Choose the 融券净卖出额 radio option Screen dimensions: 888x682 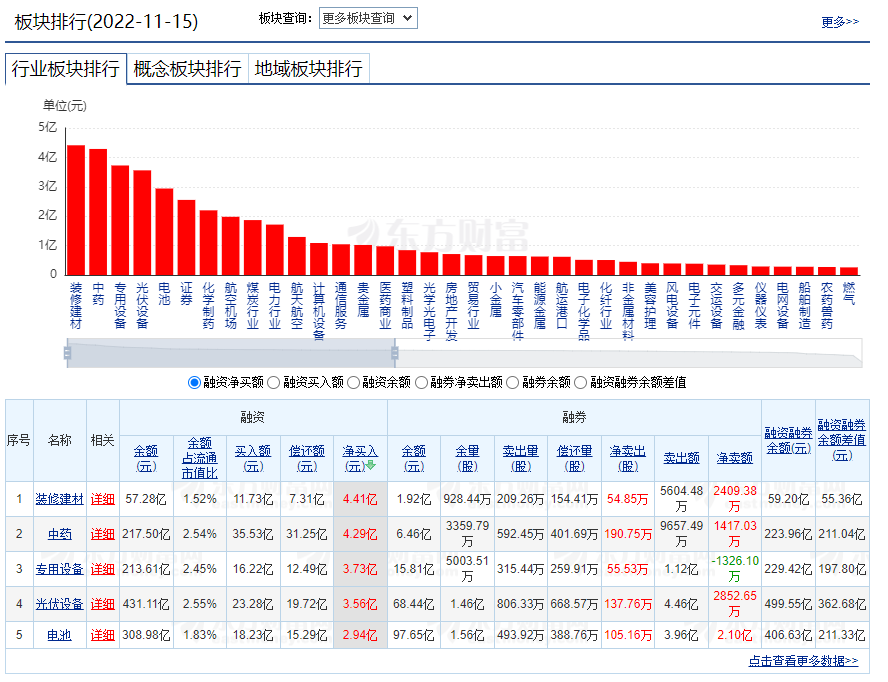pos(421,382)
